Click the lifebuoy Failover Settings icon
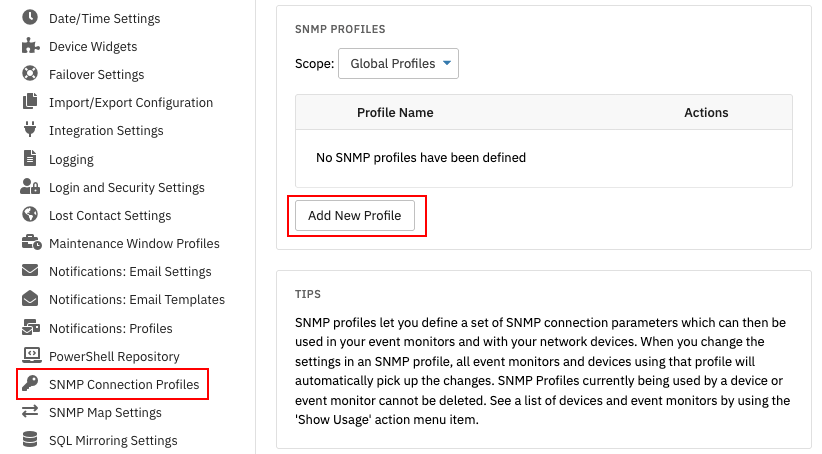 click(x=30, y=73)
